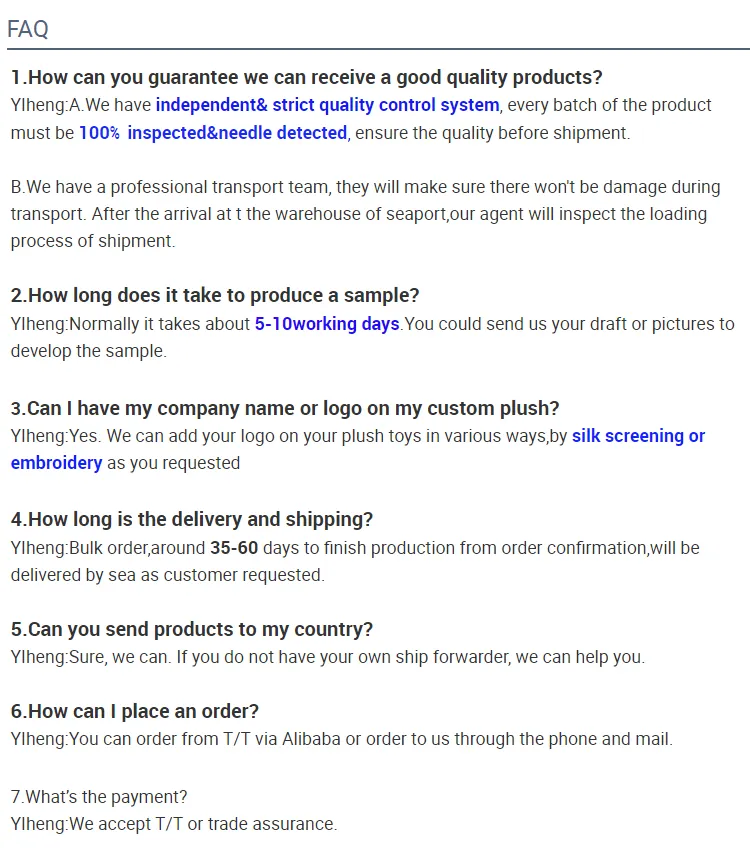
Task: Click the paragraph about the professional transport team
Action: (x=365, y=214)
